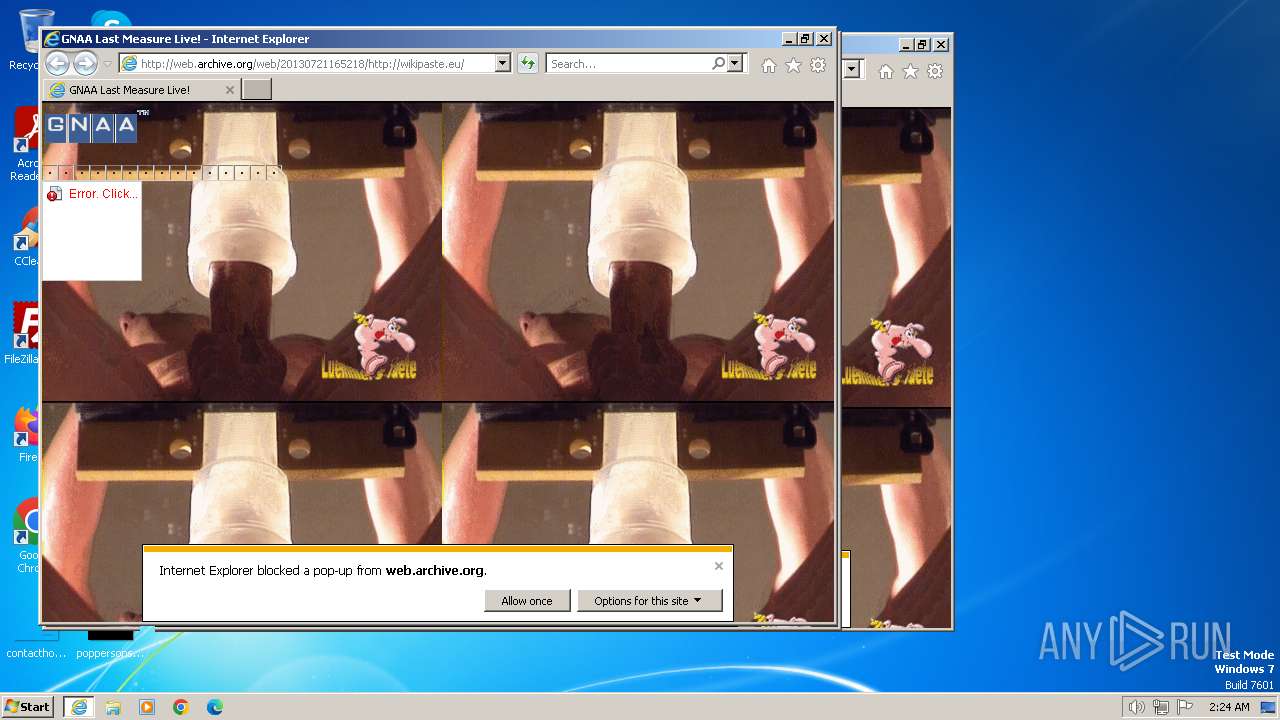Viewport: 1280px width, 720px height.
Task: Click the Search... input box
Action: point(628,64)
